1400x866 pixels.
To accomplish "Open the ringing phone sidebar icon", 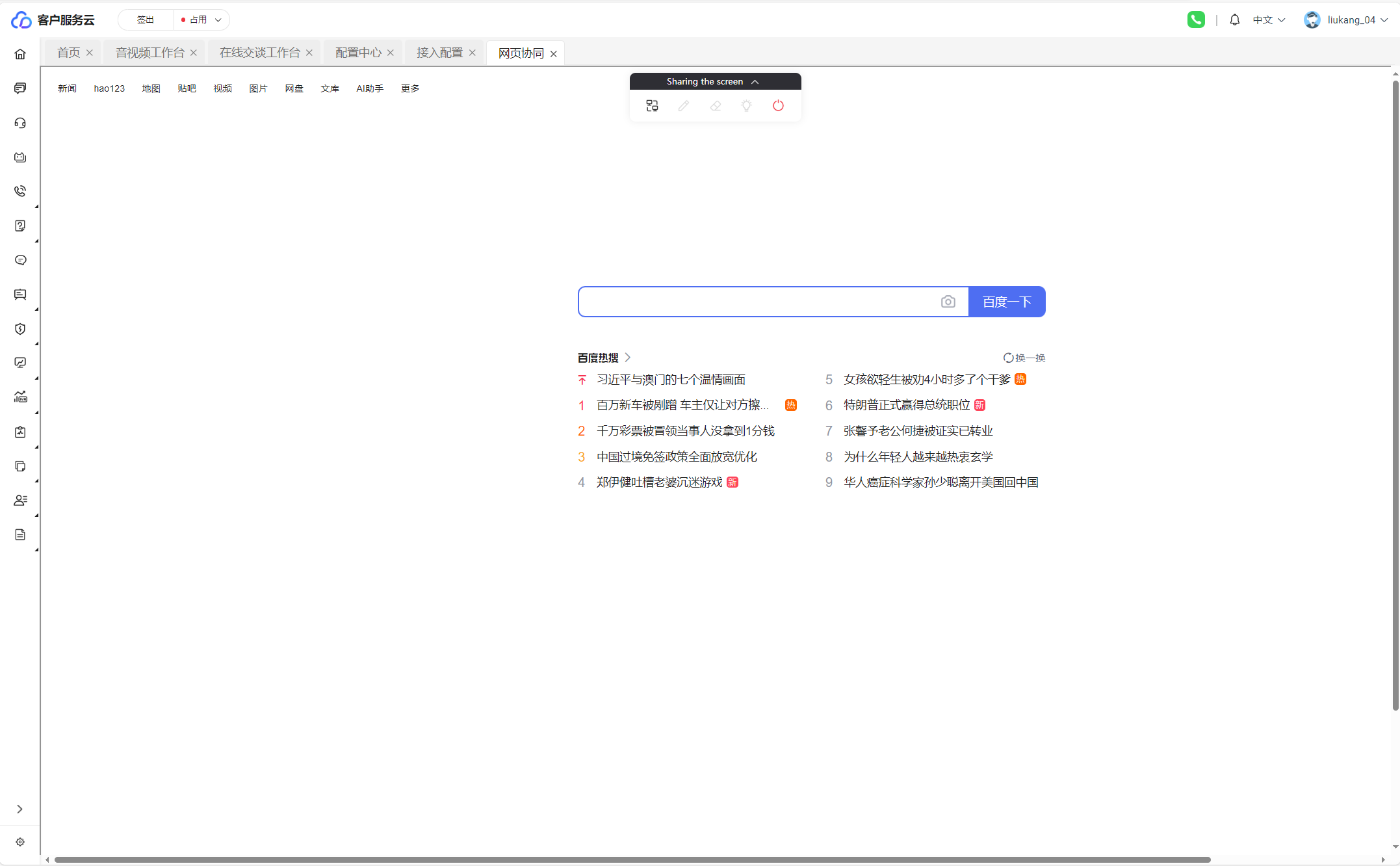I will [20, 191].
